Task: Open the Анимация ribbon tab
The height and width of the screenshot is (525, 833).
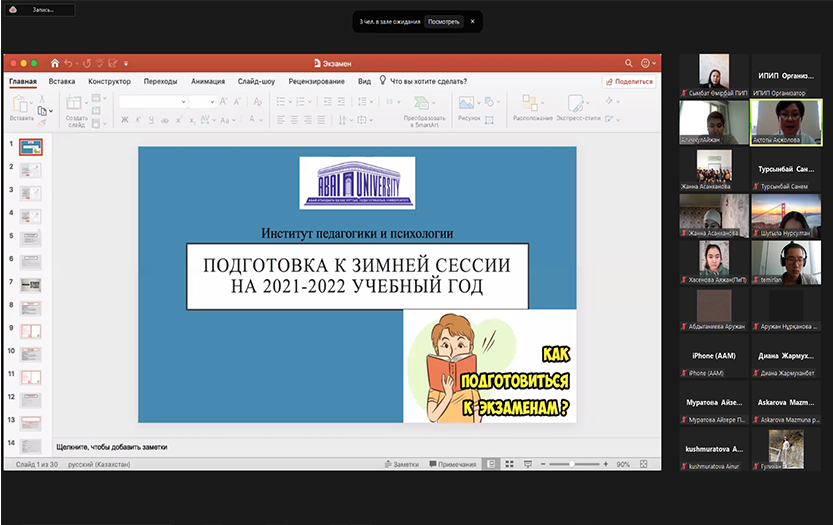Action: [208, 81]
